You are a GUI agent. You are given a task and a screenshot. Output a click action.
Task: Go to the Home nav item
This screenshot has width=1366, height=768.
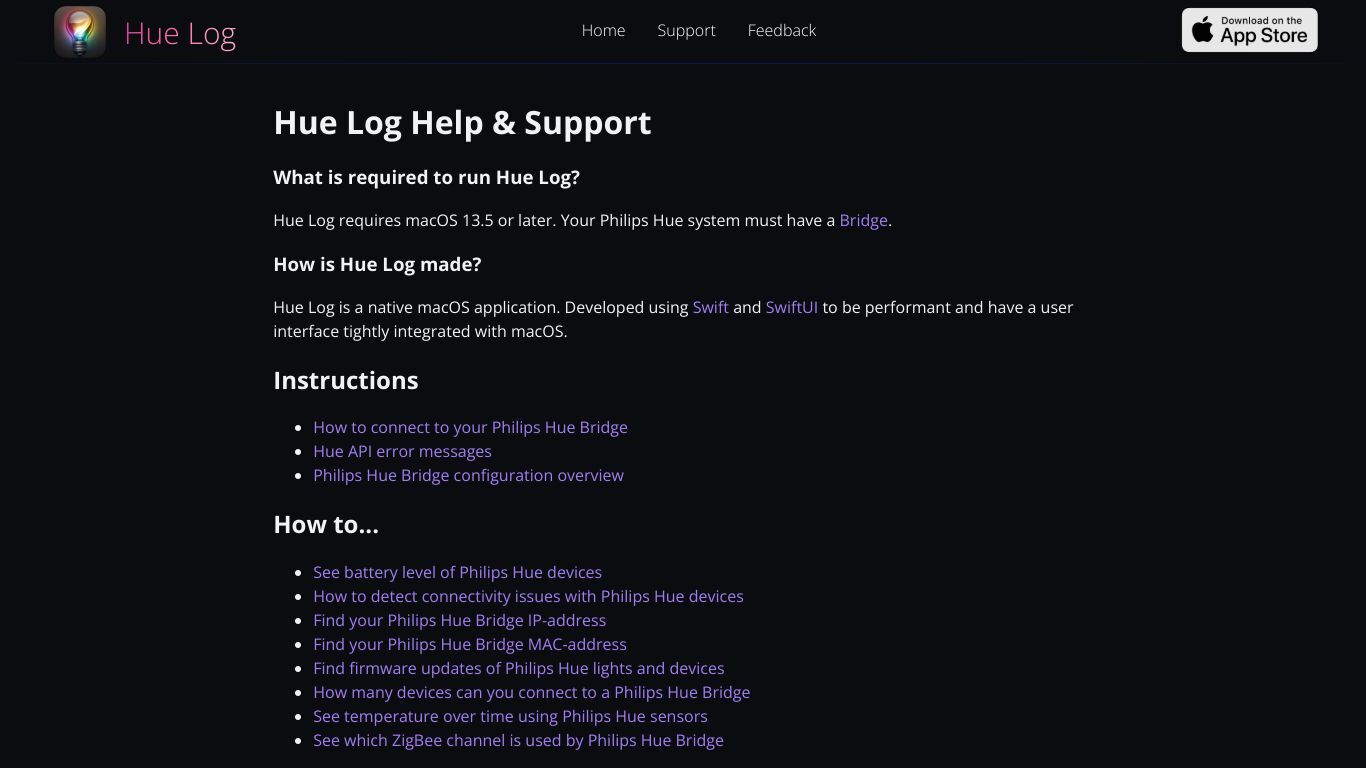tap(603, 30)
